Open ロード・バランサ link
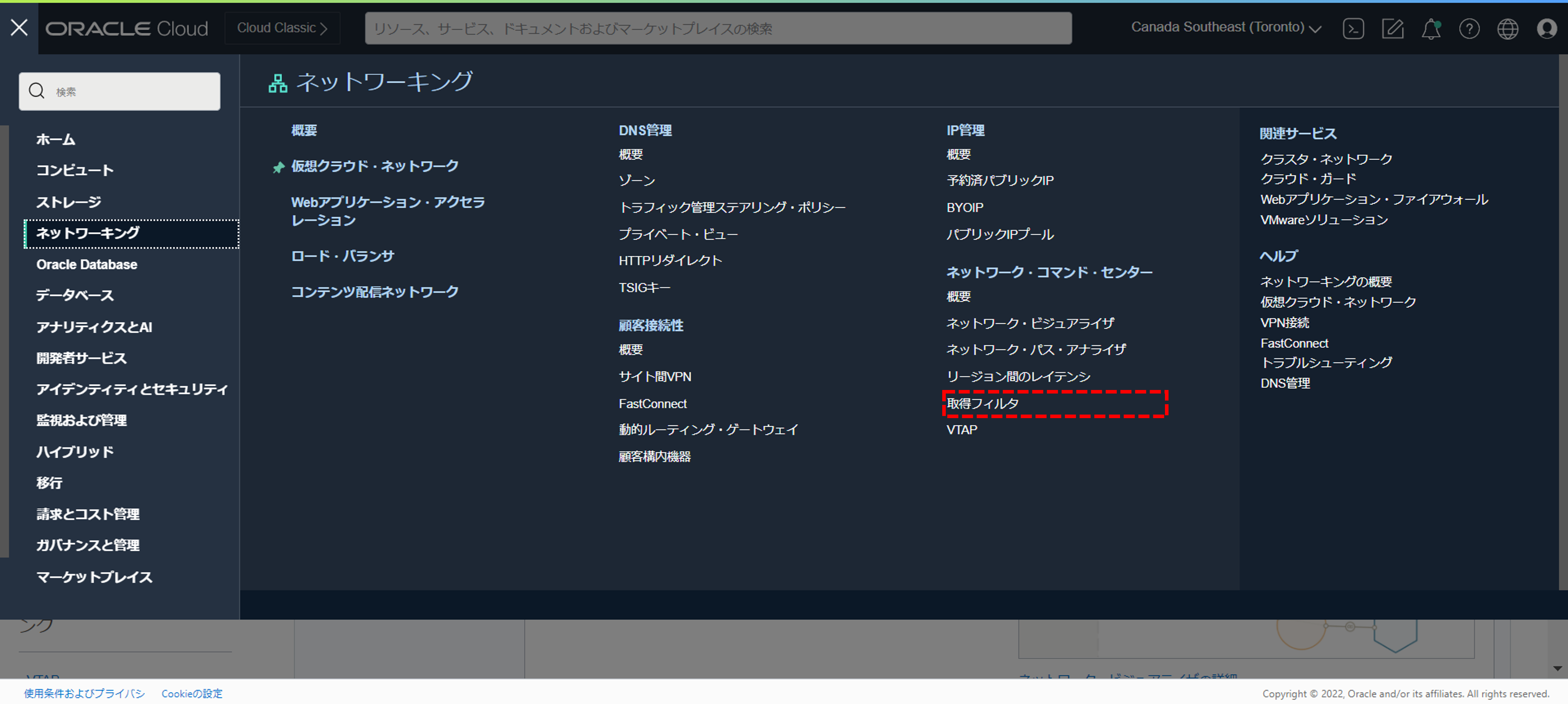 342,256
